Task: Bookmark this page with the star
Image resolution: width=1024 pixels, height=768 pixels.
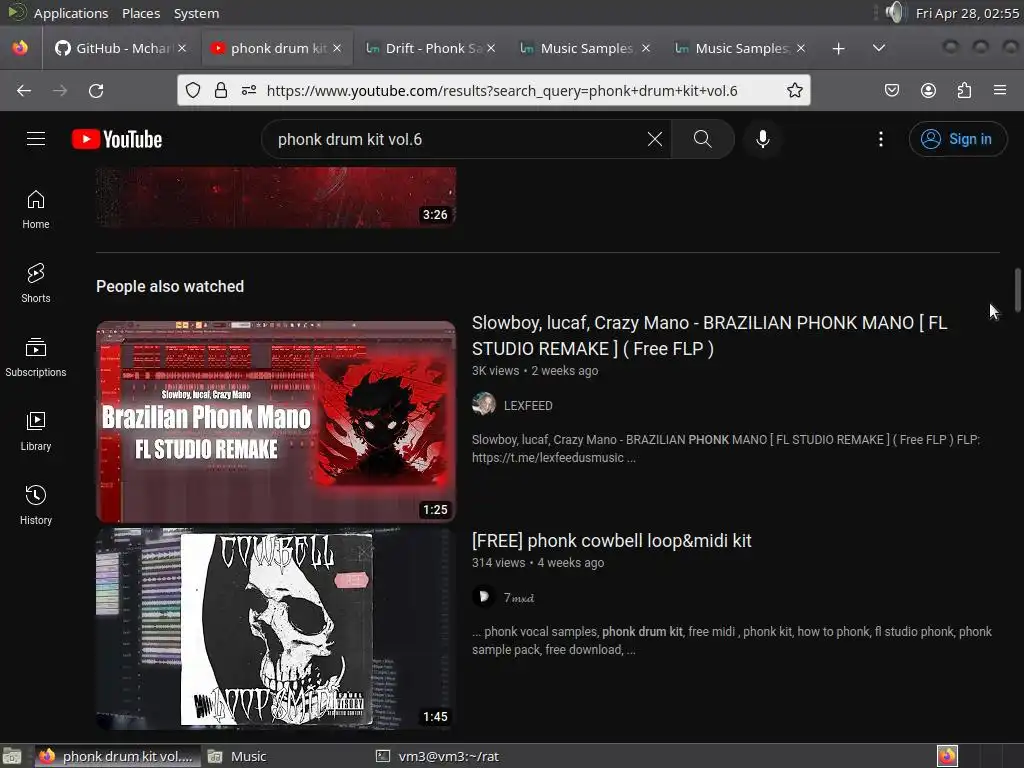Action: pos(795,90)
